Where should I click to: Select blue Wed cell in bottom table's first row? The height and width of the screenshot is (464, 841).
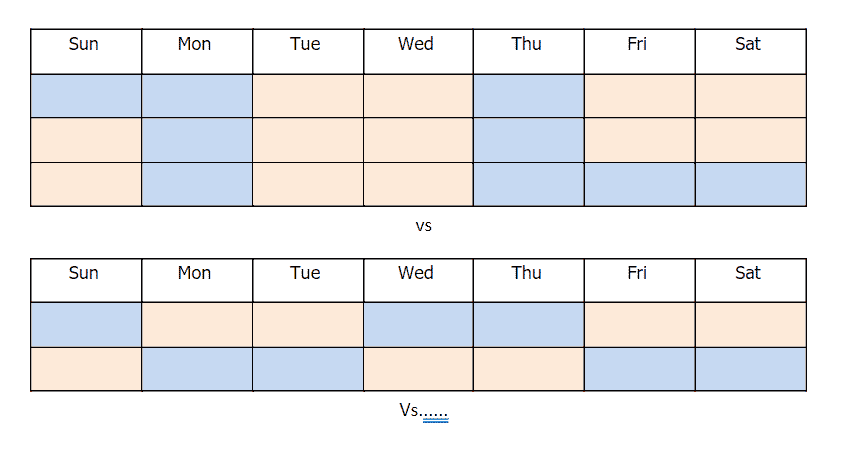(x=418, y=325)
